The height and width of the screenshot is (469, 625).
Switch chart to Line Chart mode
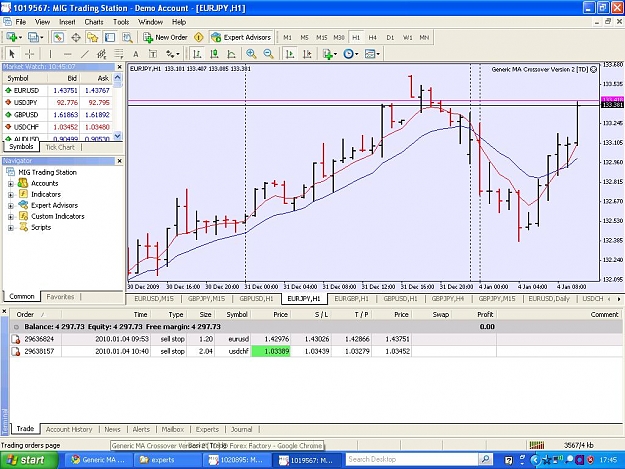(x=231, y=53)
